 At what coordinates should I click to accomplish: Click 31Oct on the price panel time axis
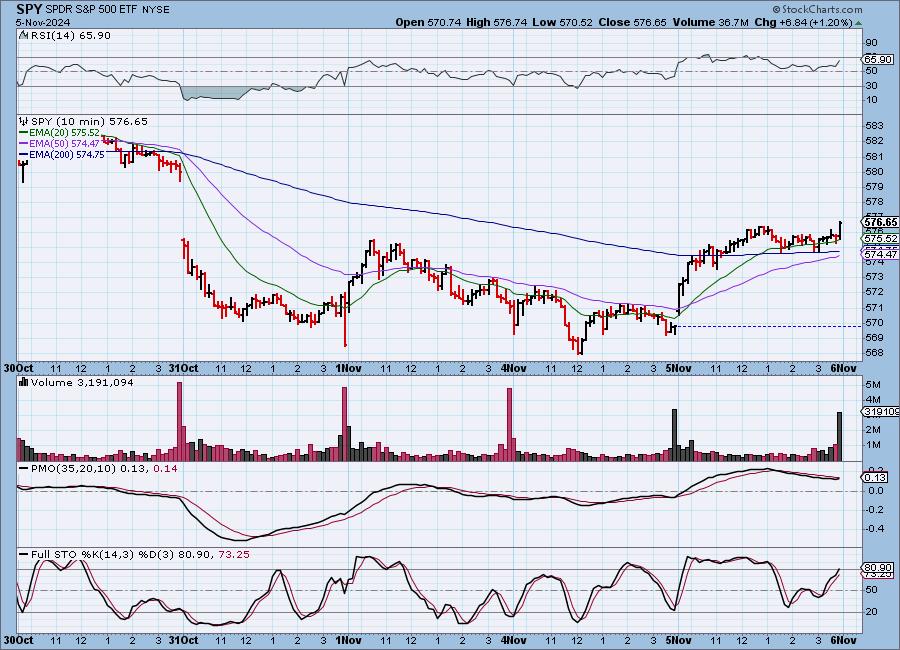click(184, 368)
